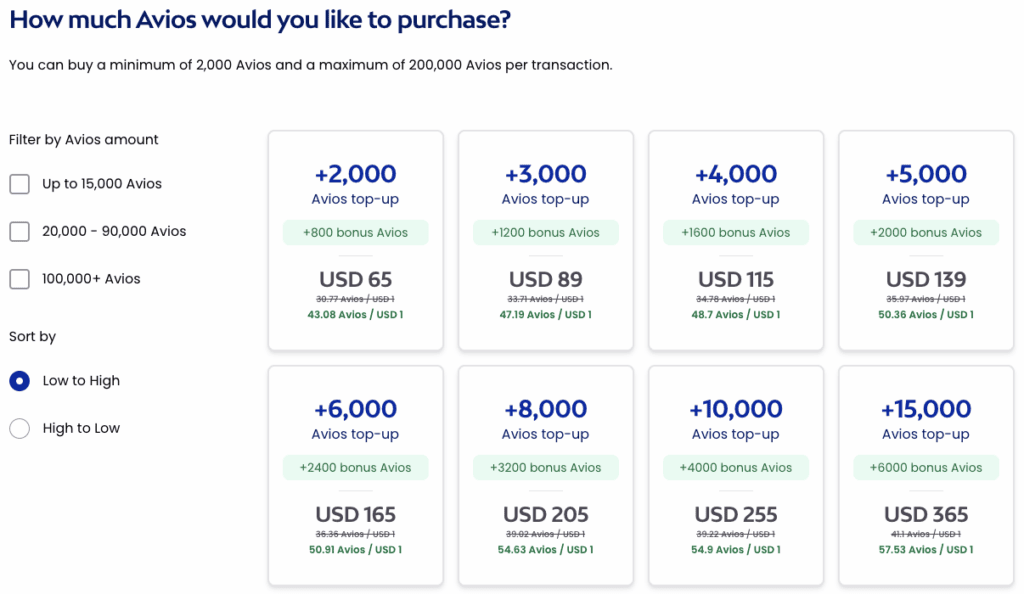The image size is (1024, 594).
Task: Click the USD 255 price
Action: pyautogui.click(x=735, y=515)
